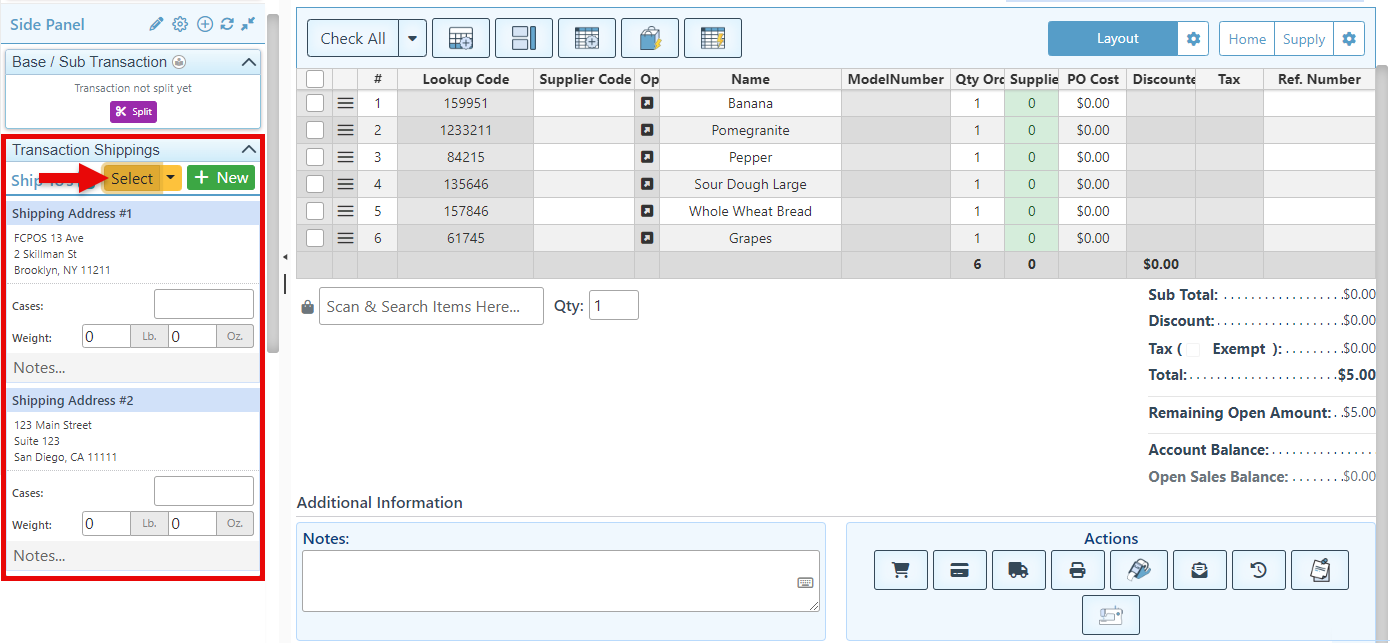
Task: Refresh the Side Panel
Action: [227, 24]
